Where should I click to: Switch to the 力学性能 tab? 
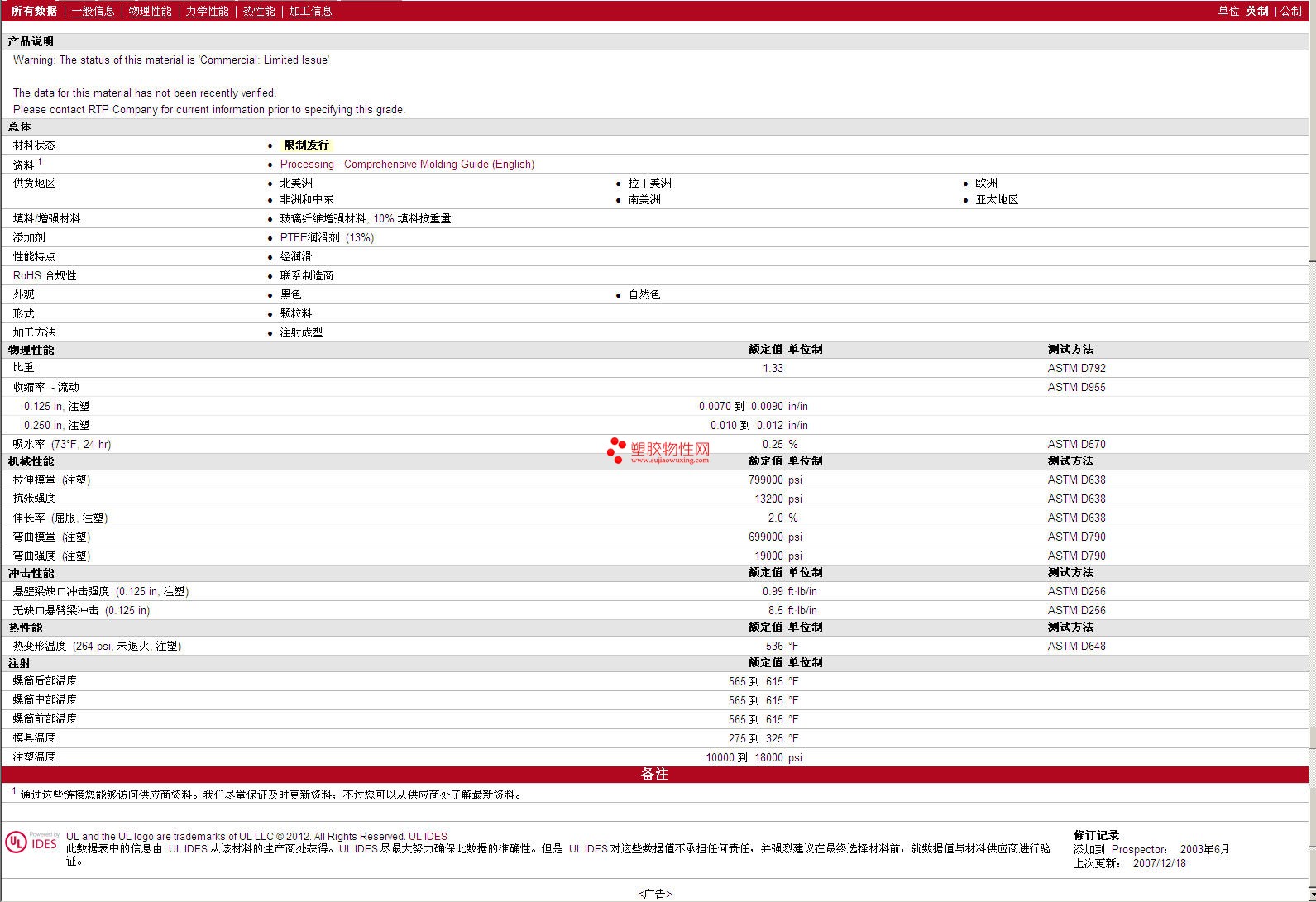(x=207, y=11)
